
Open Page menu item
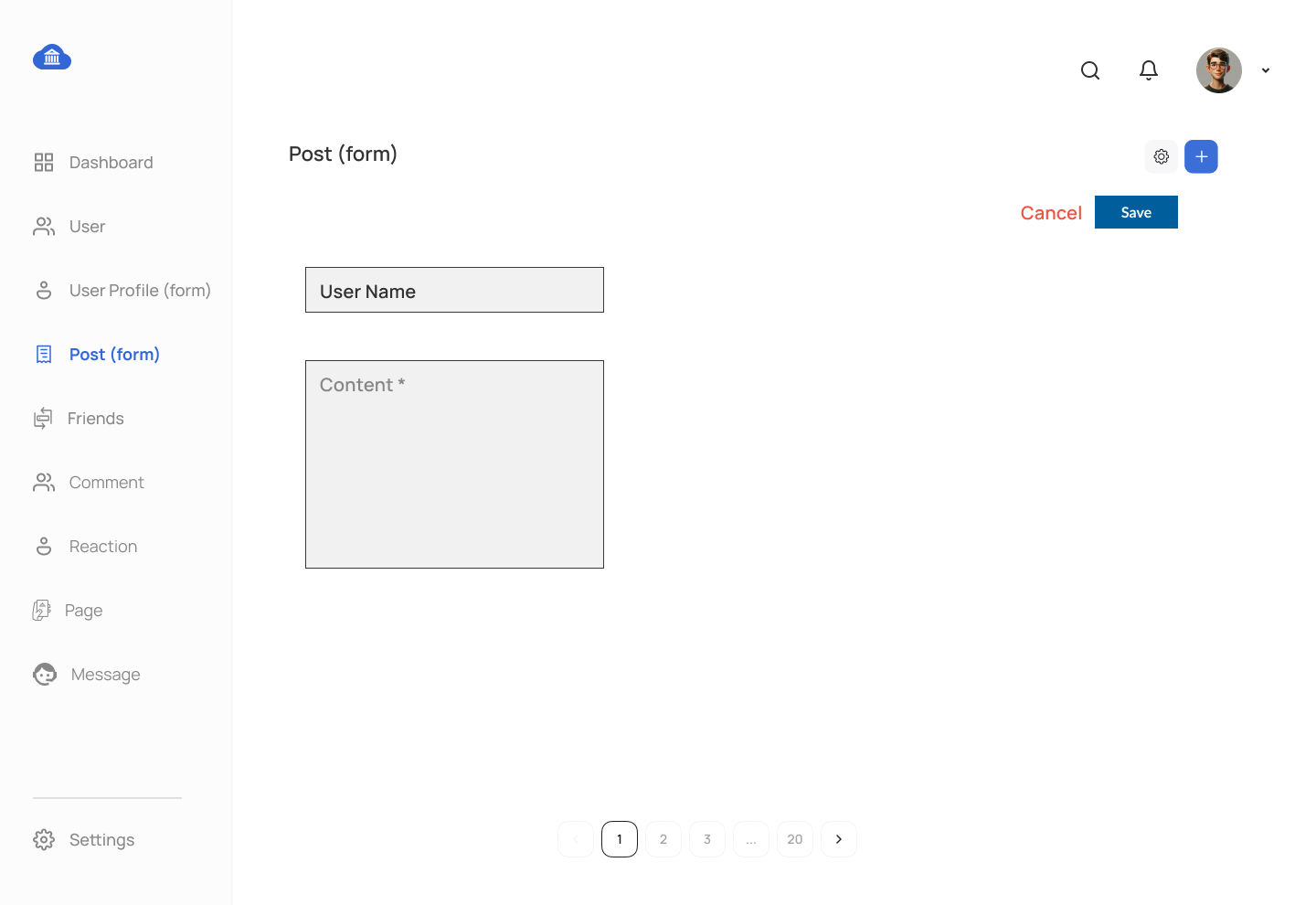click(84, 611)
